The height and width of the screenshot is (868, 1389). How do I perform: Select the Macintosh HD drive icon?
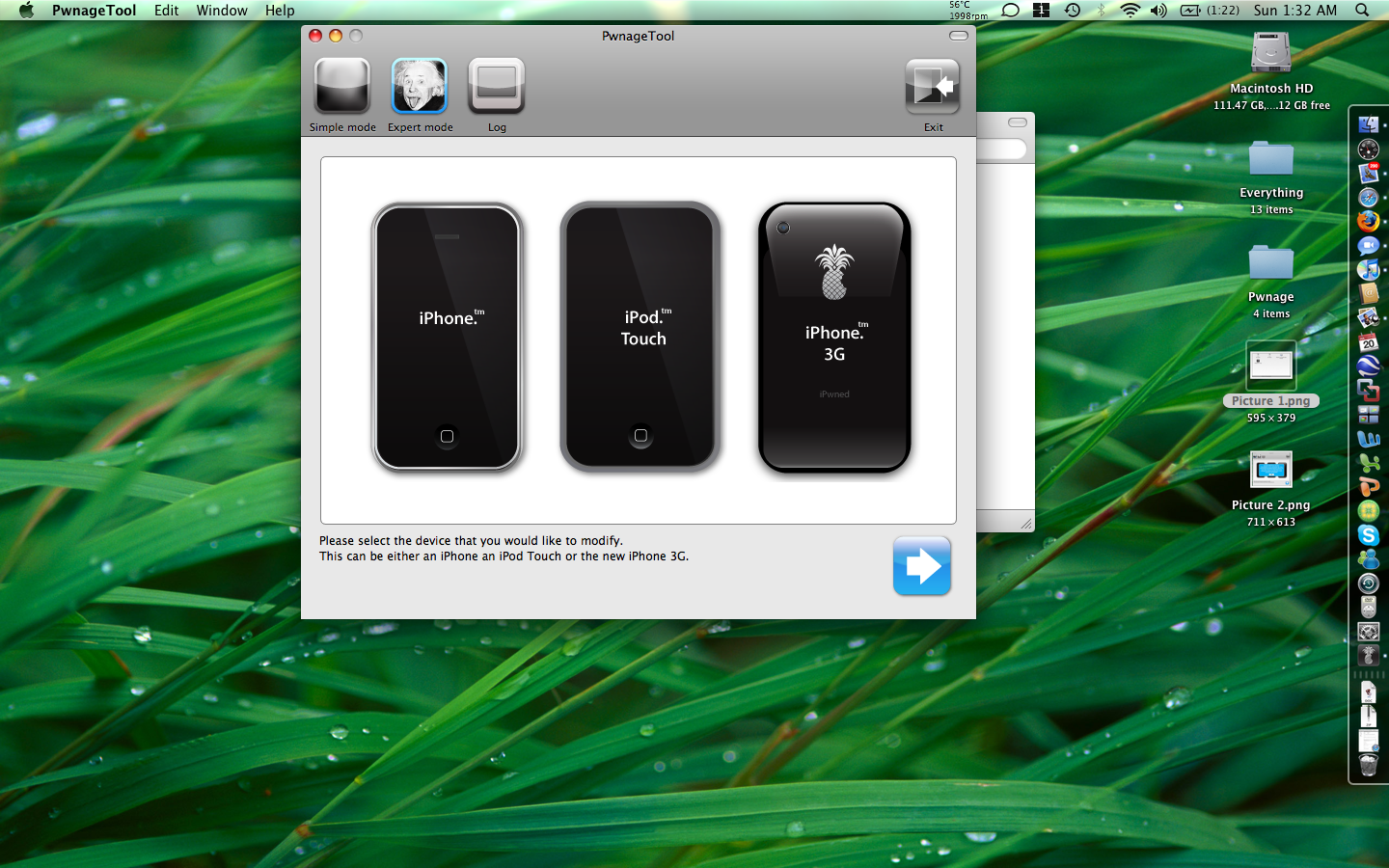point(1271,53)
